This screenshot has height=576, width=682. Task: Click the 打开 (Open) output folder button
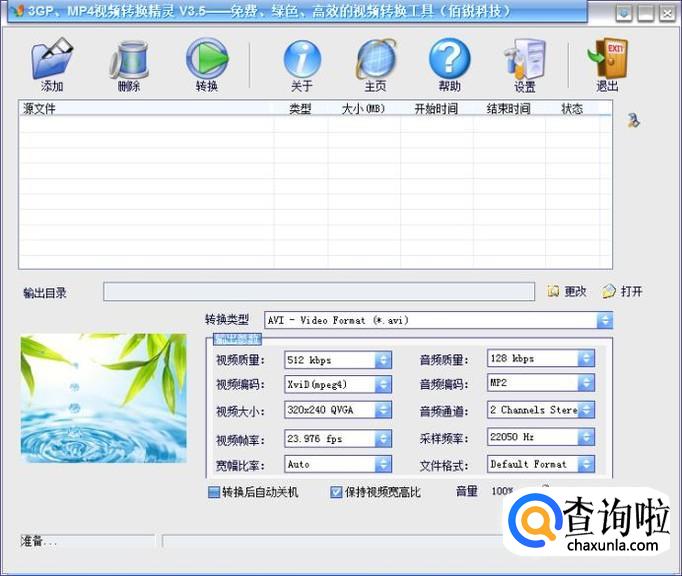coord(622,291)
